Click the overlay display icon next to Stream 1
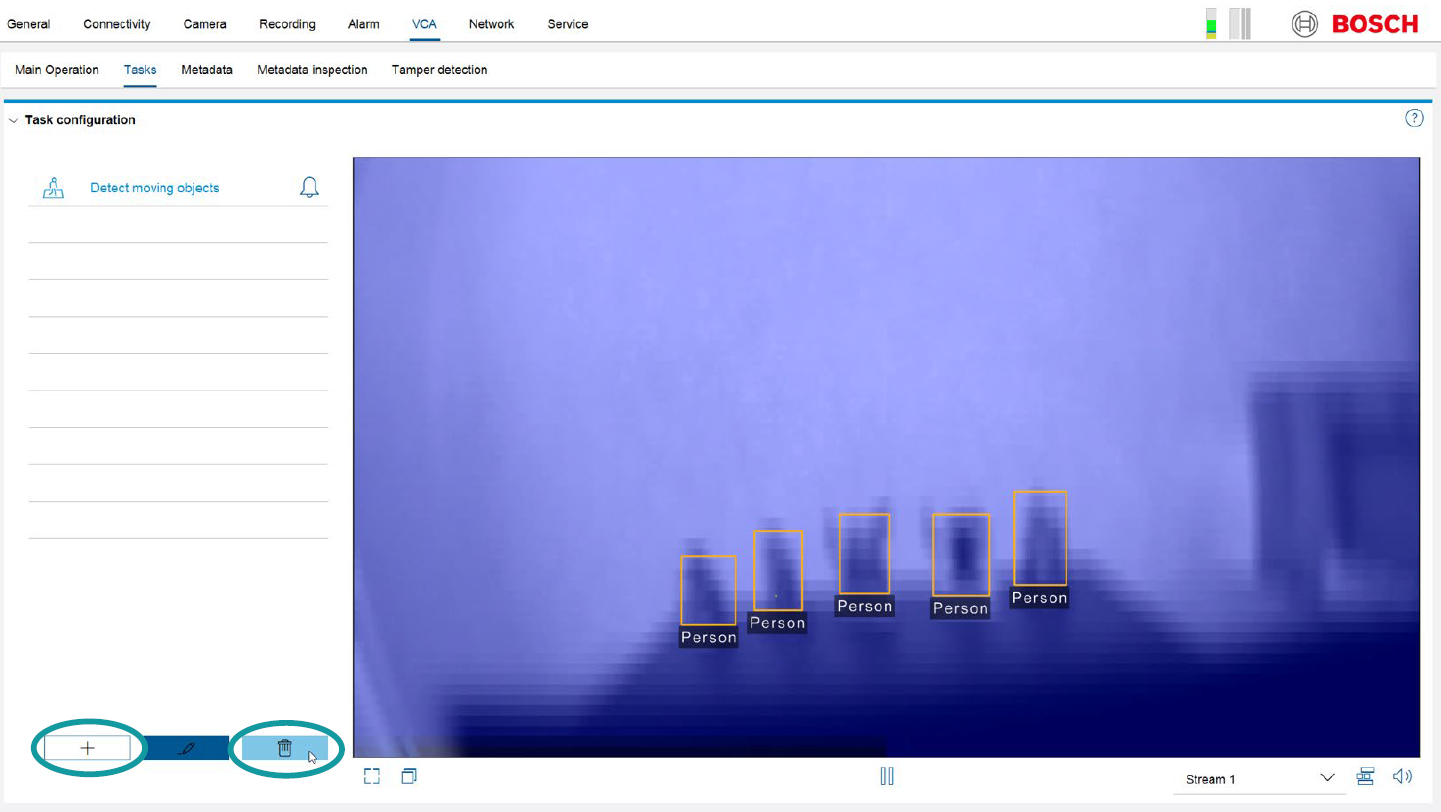 point(1365,777)
